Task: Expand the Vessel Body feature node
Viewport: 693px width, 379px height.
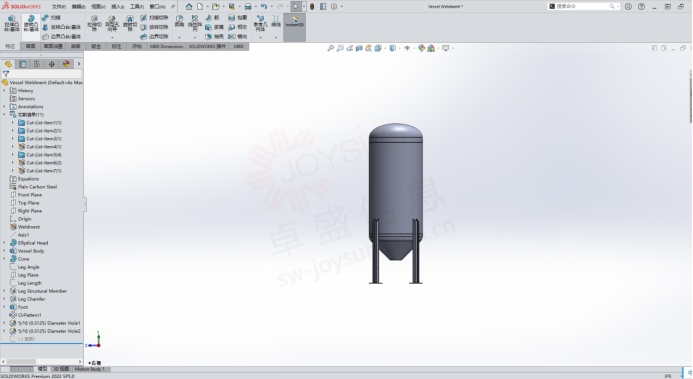Action: [x=5, y=250]
